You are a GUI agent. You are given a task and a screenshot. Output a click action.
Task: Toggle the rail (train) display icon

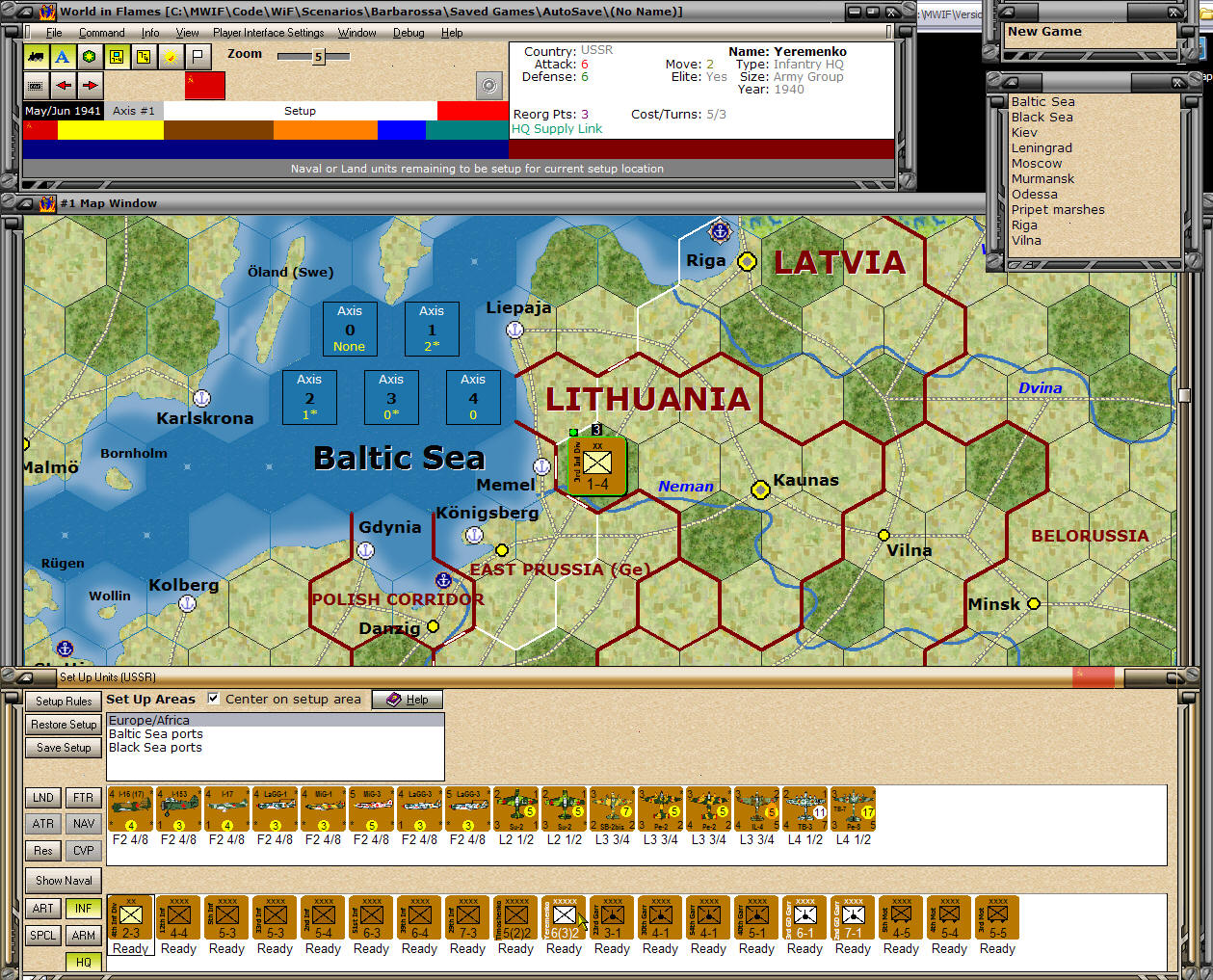coord(36,57)
